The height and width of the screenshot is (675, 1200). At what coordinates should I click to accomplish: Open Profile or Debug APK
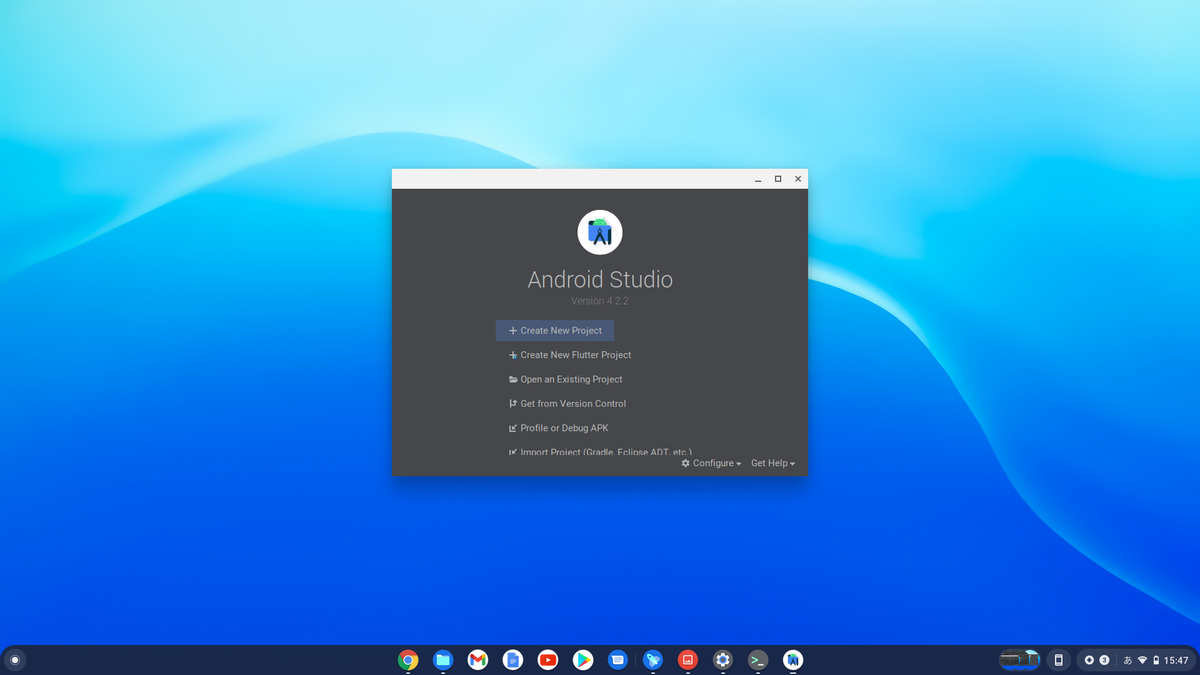pyautogui.click(x=558, y=428)
